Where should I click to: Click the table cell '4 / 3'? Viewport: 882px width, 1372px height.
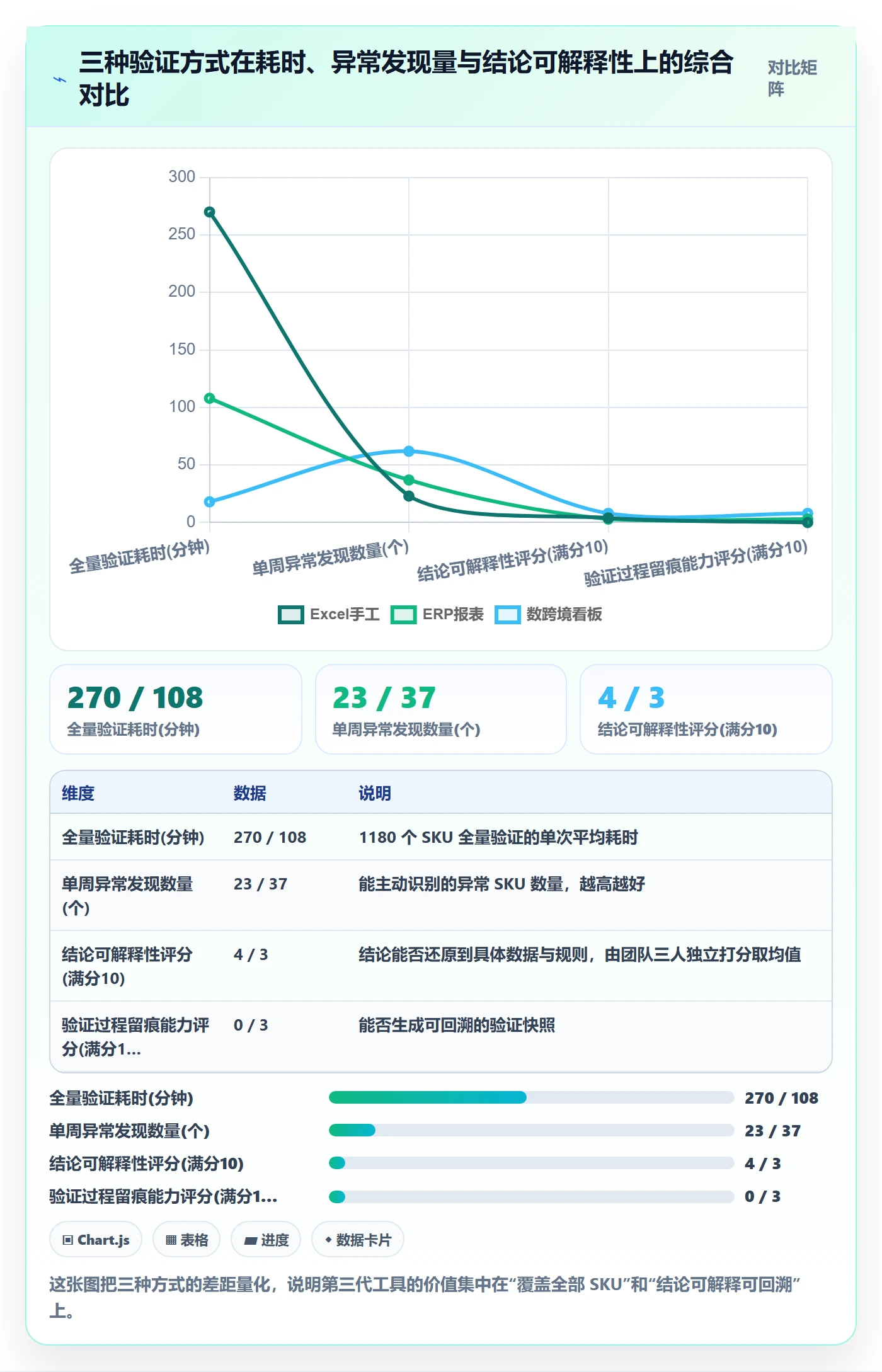tap(251, 954)
